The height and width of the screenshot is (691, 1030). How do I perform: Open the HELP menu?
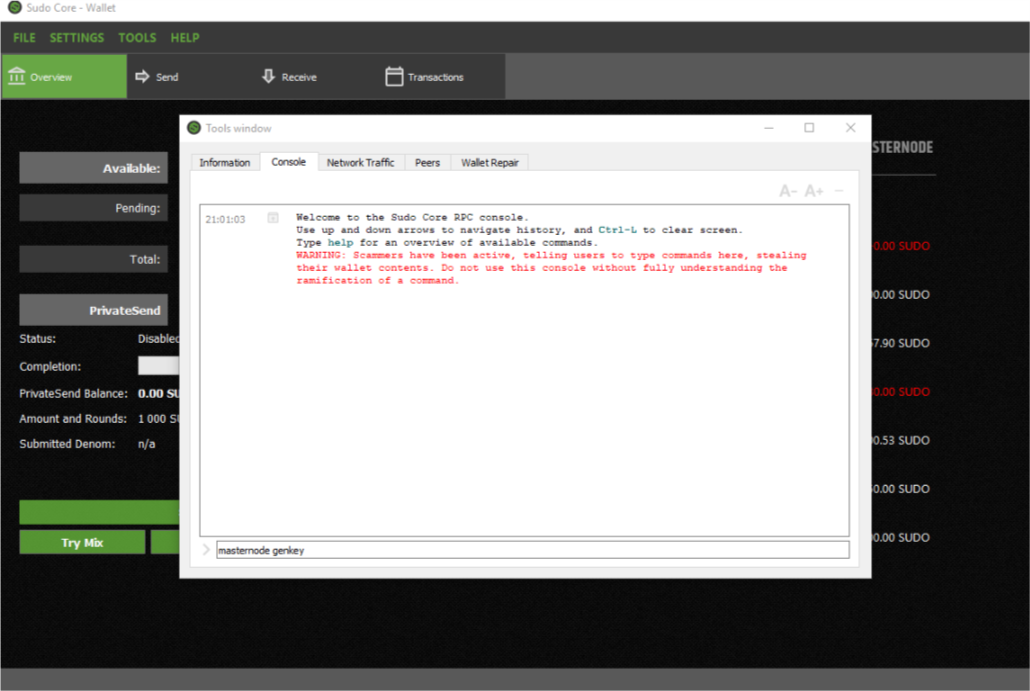[185, 38]
